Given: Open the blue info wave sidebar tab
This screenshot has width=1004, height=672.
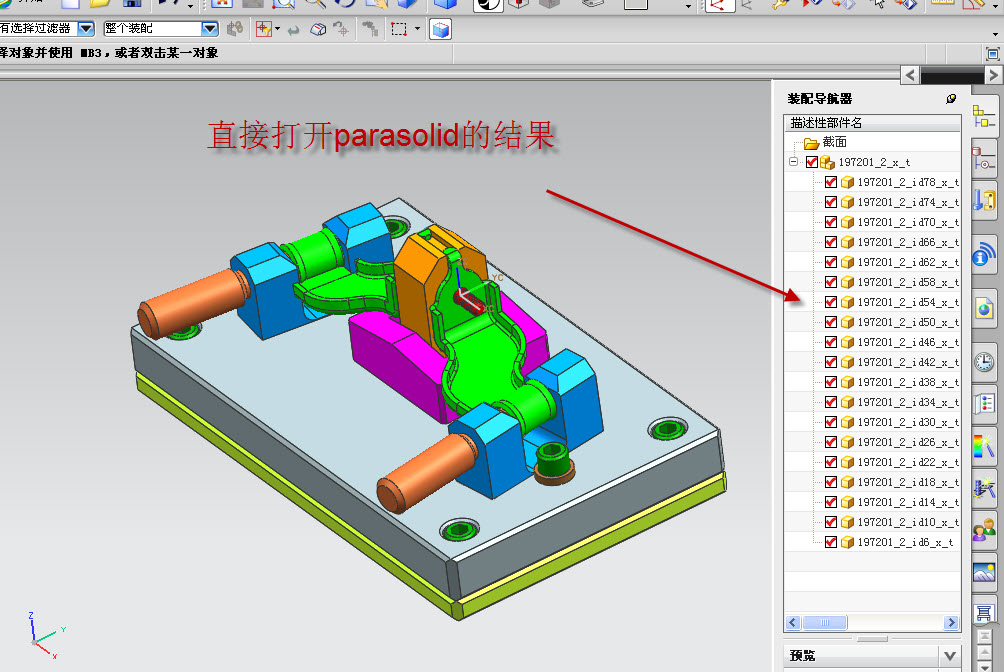Looking at the screenshot, I should tap(984, 255).
